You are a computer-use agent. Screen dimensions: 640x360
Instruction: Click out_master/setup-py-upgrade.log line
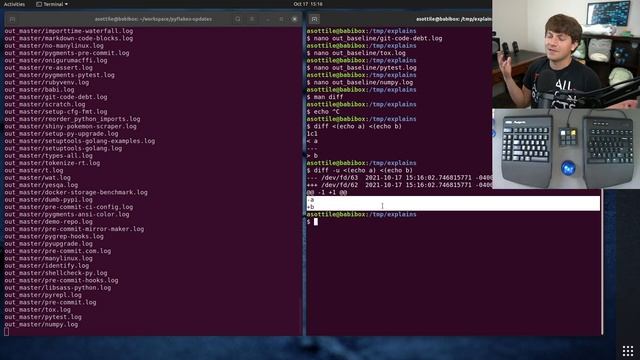pos(61,134)
